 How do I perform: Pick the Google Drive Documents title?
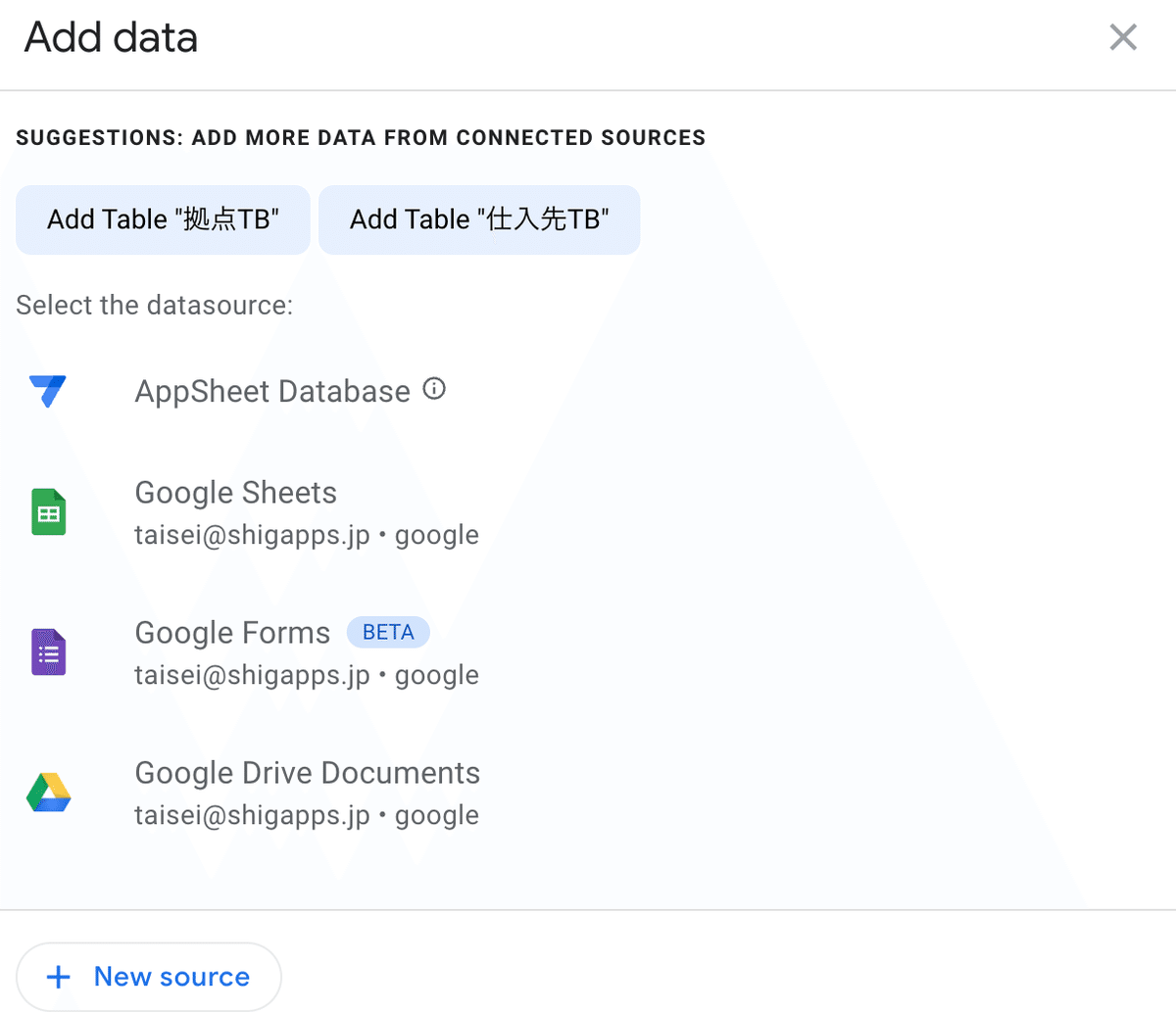pyautogui.click(x=307, y=773)
